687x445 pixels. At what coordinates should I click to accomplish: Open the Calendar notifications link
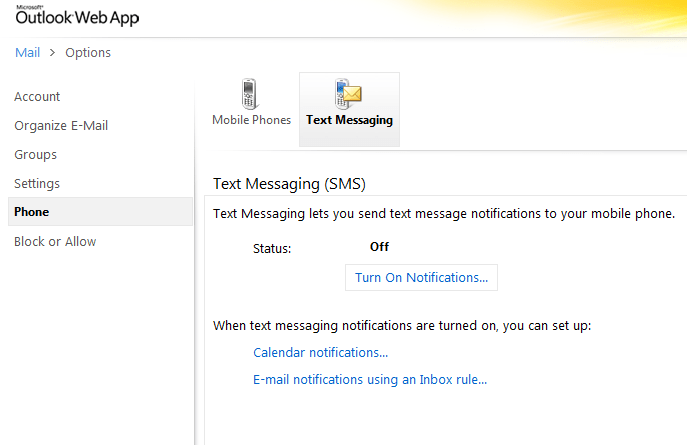[320, 353]
